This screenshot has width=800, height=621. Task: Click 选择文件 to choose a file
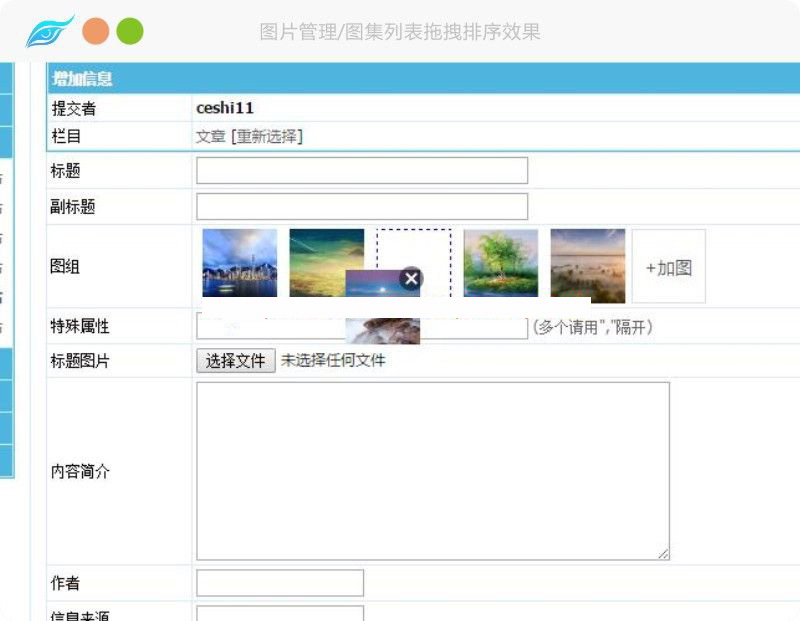click(x=235, y=361)
